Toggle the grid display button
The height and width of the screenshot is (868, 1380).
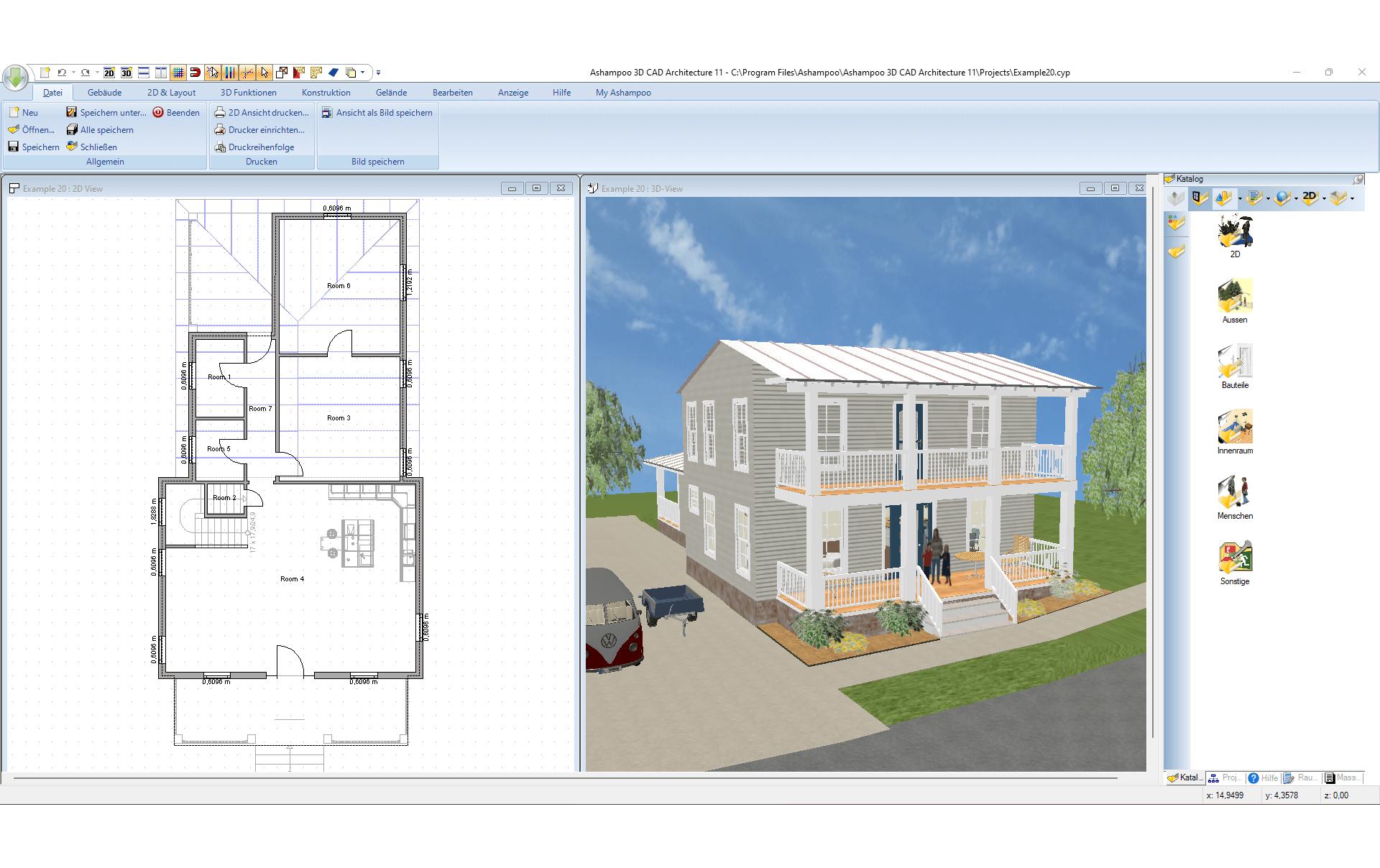[178, 73]
